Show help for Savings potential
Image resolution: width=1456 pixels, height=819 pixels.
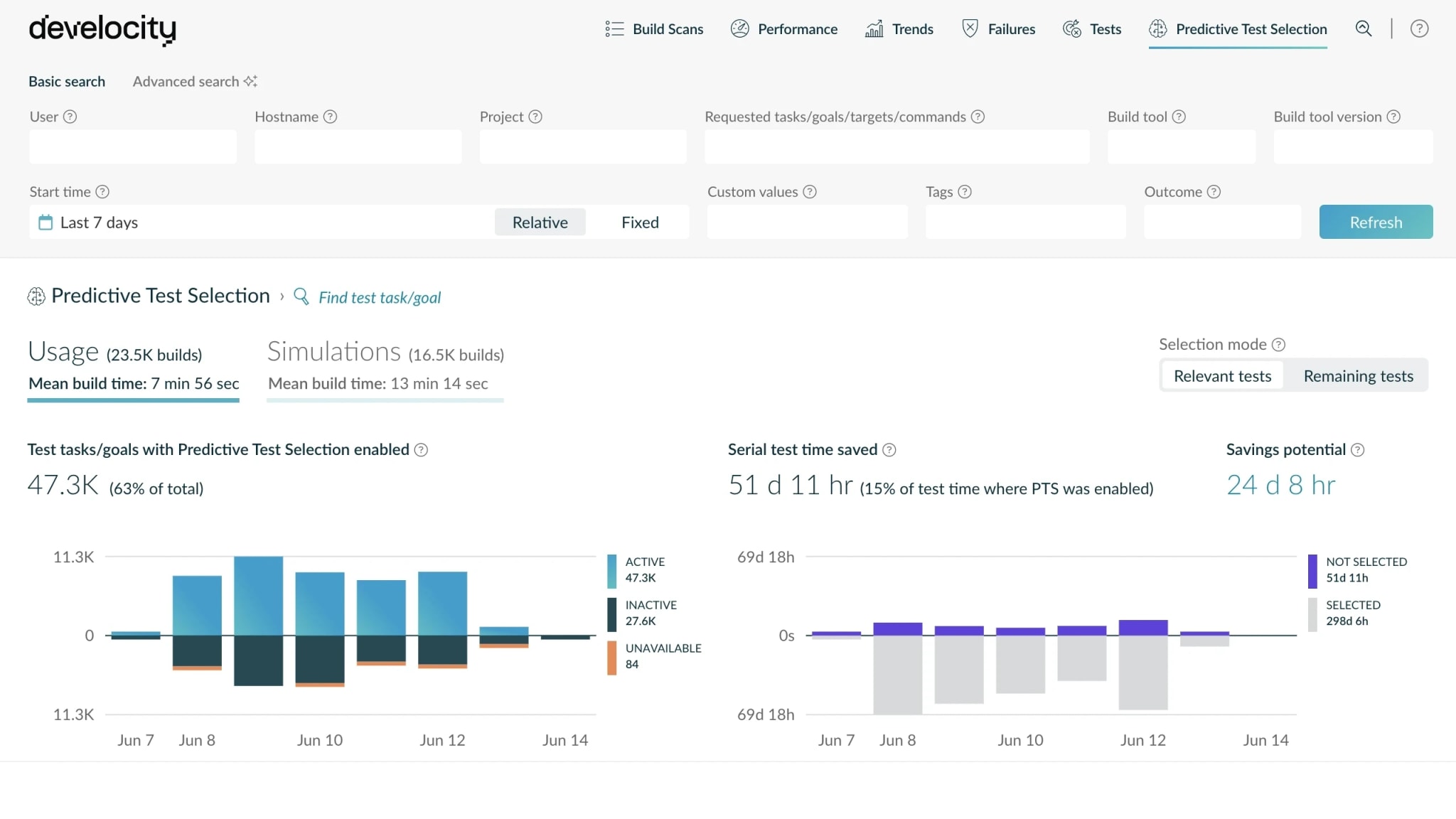pyautogui.click(x=1357, y=450)
